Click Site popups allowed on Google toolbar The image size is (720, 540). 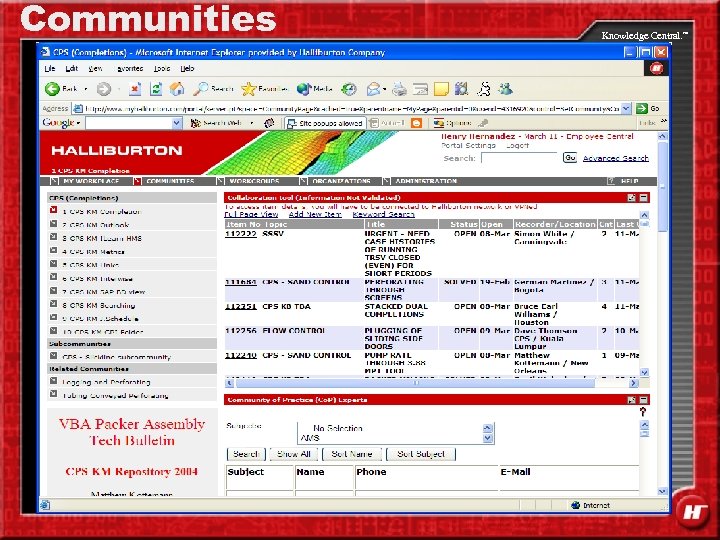pos(325,123)
